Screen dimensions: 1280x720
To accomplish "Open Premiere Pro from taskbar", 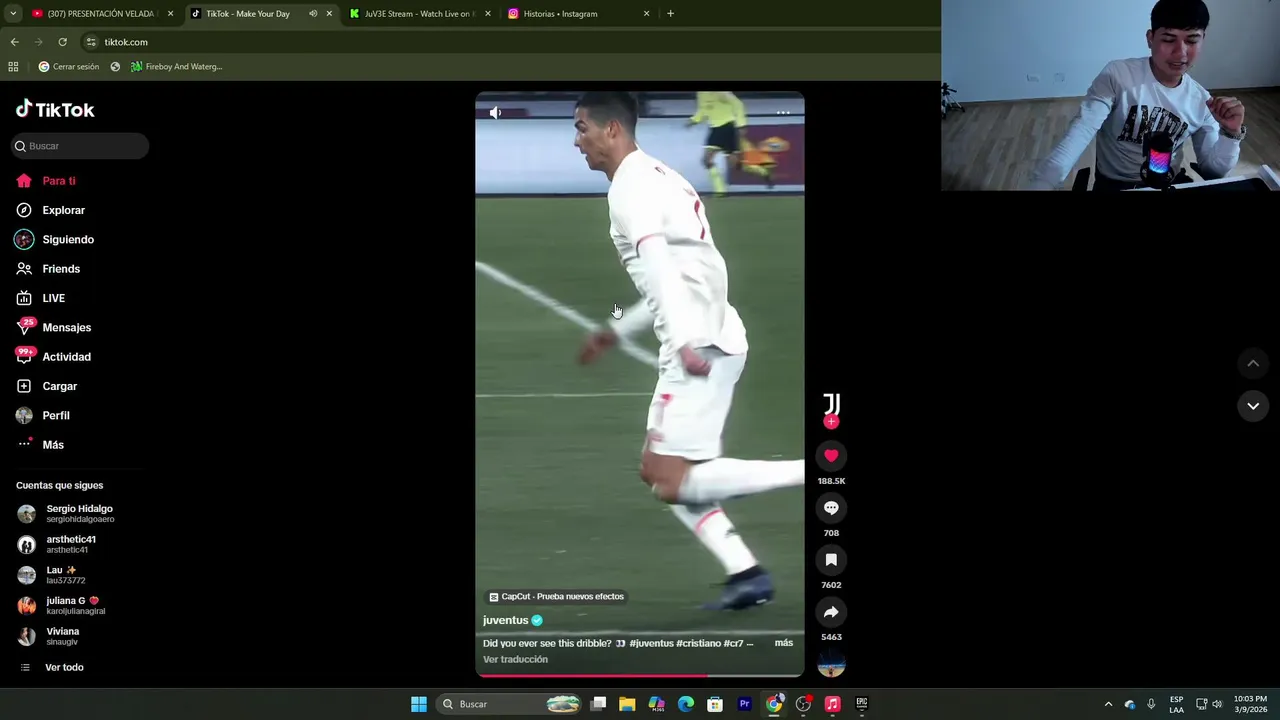I will click(744, 704).
